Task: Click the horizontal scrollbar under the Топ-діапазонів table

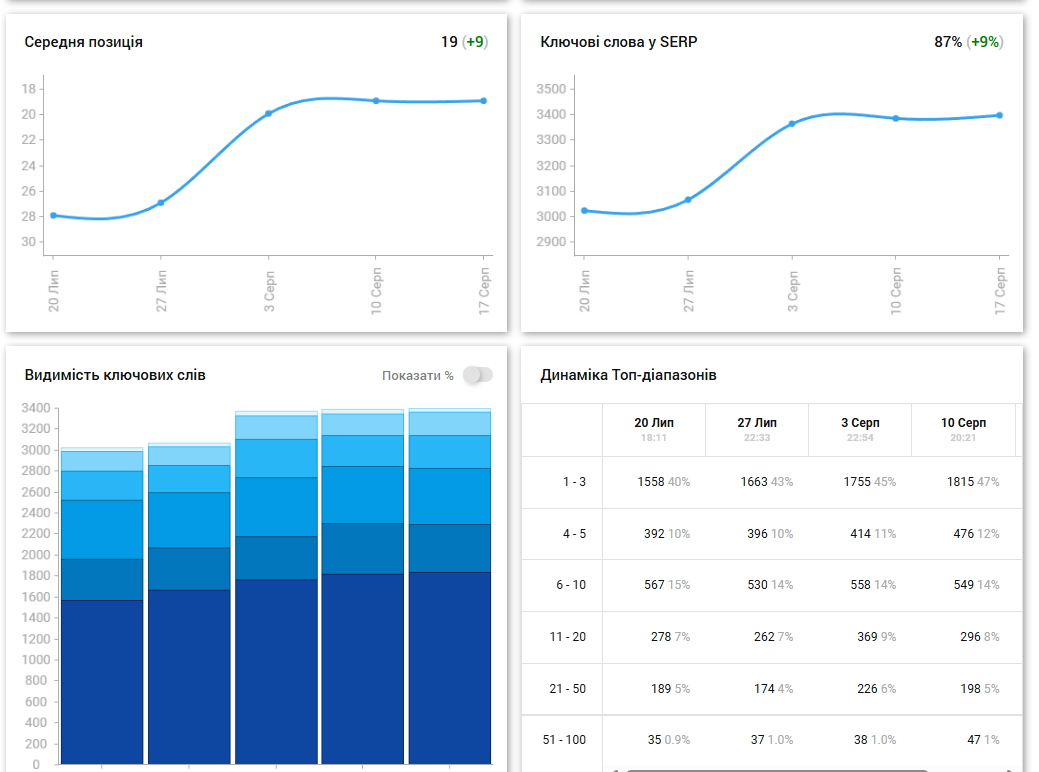Action: pyautogui.click(x=777, y=770)
